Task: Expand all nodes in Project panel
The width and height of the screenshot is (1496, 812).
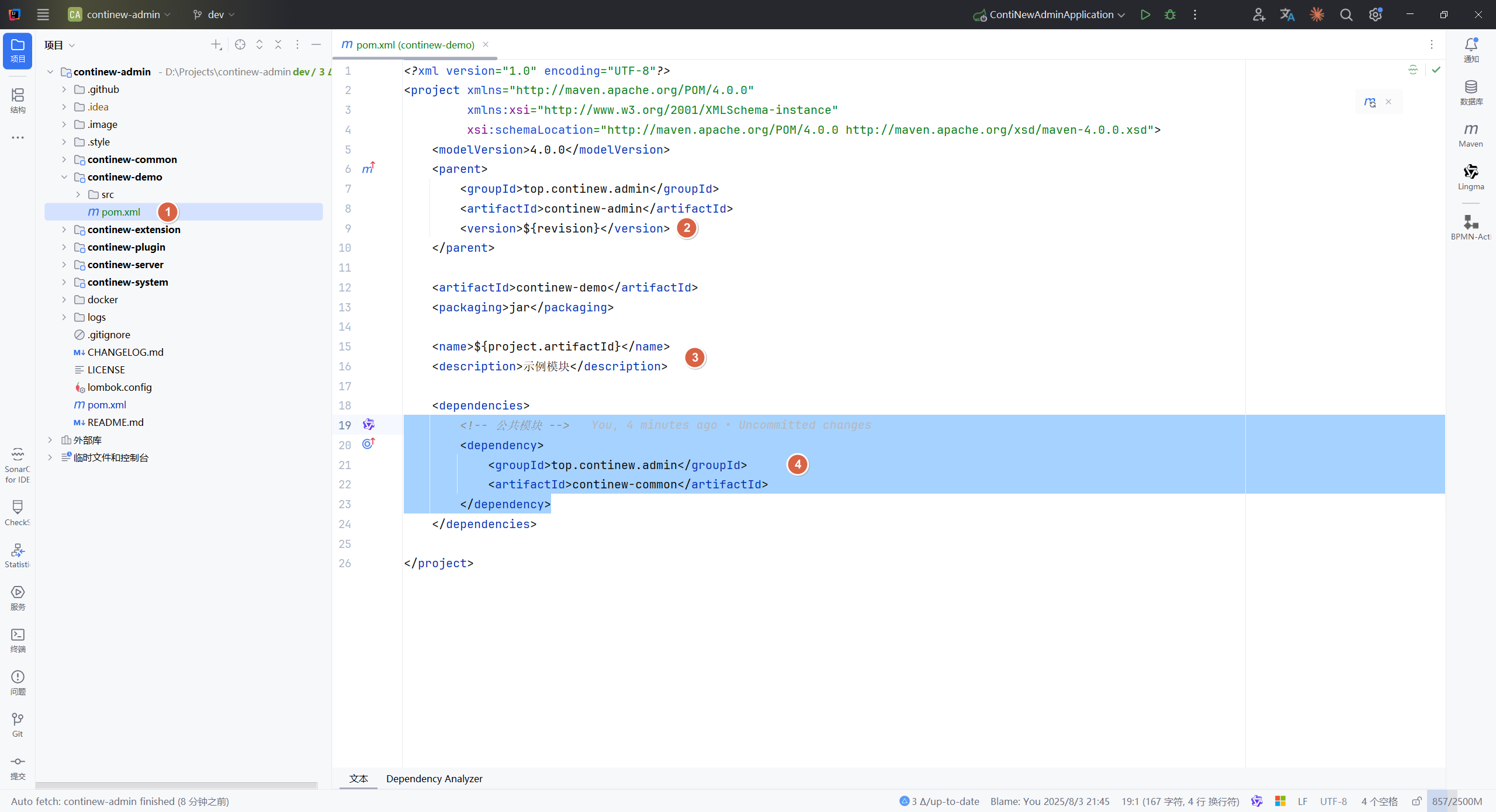Action: pos(259,44)
